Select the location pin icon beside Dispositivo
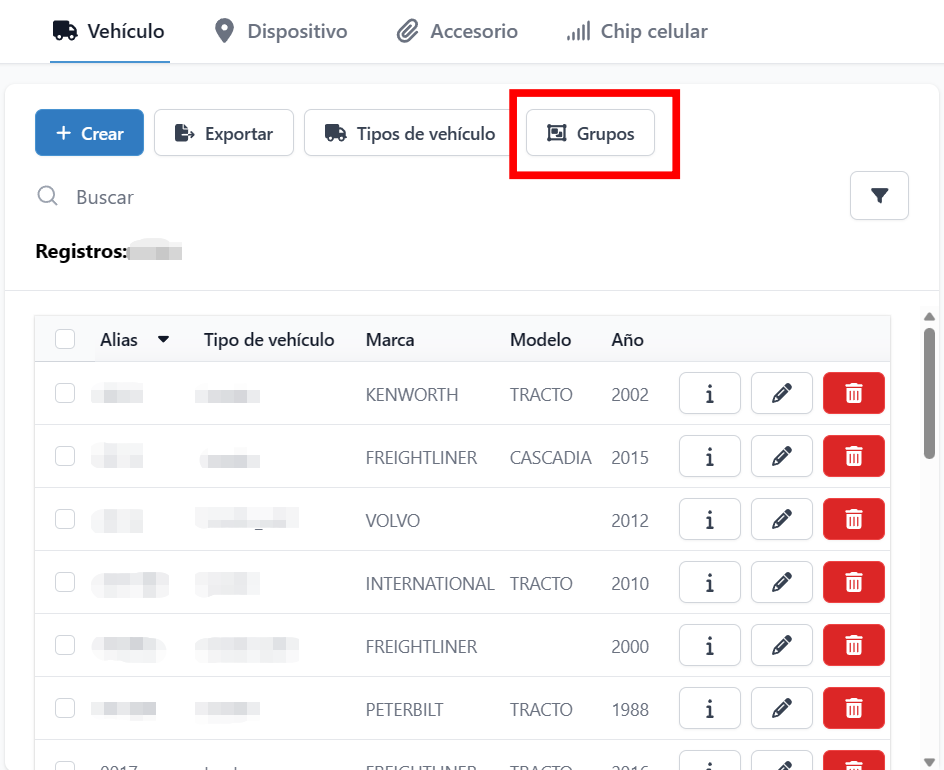 click(224, 30)
